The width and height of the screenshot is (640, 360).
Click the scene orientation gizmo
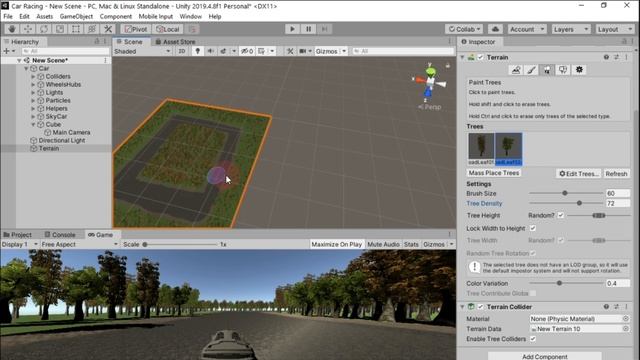[x=429, y=82]
